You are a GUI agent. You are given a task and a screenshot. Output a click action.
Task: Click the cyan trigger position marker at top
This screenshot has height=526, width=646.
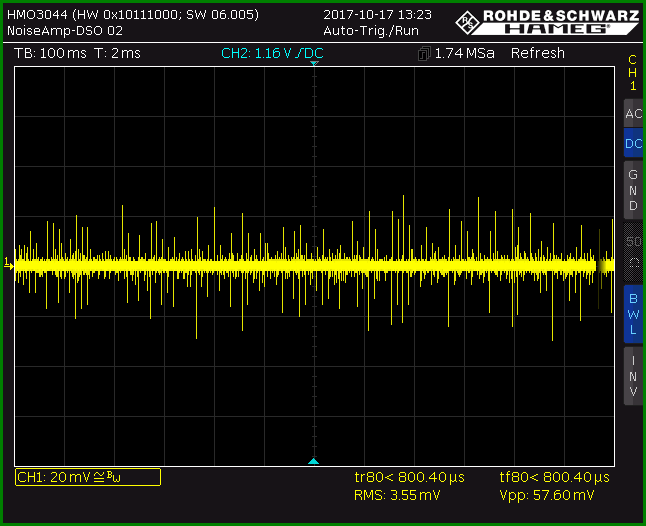pyautogui.click(x=314, y=63)
